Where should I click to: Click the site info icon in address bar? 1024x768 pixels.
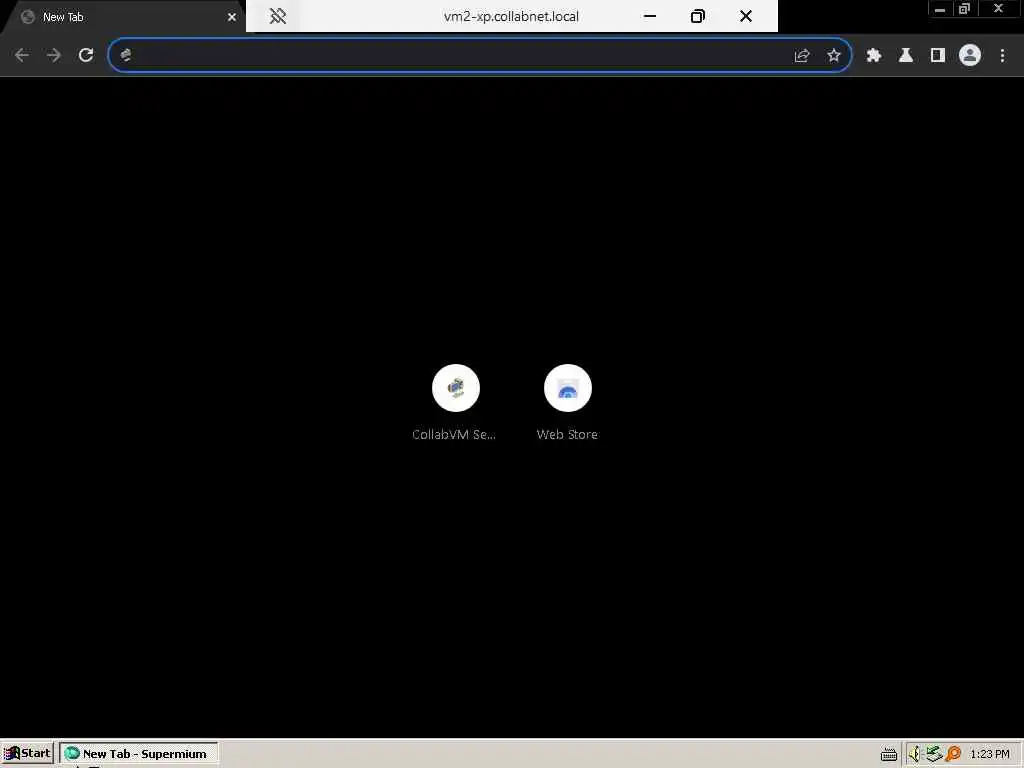point(126,56)
